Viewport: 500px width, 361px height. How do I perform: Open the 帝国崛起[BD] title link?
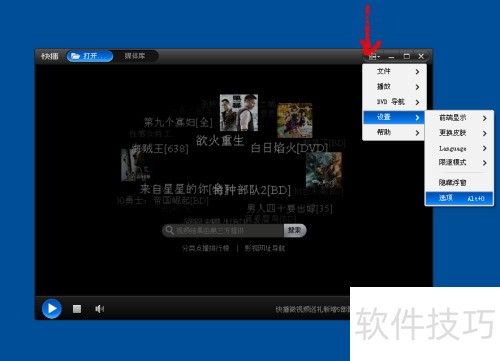pyautogui.click(x=181, y=201)
